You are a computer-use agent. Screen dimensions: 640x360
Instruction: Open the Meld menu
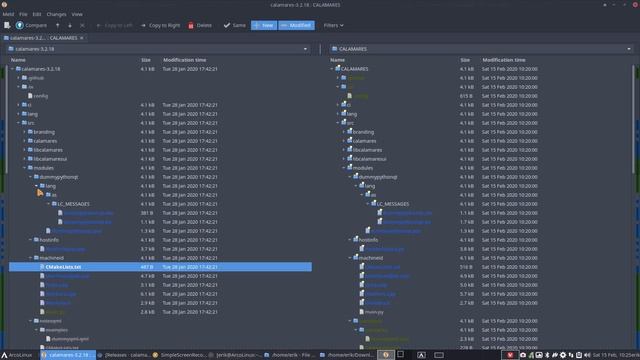pos(8,14)
